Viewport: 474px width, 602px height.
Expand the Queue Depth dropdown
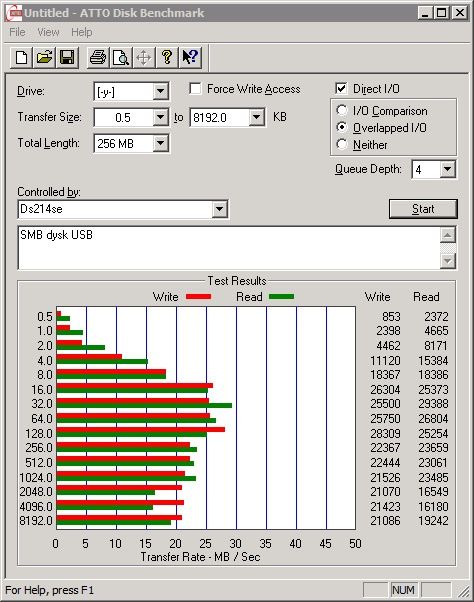tap(447, 169)
